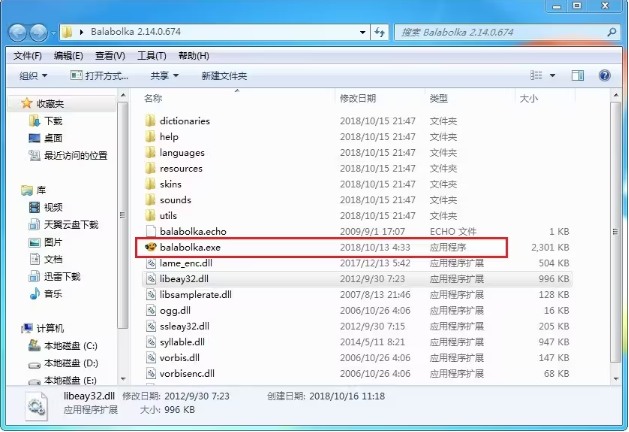This screenshot has width=629, height=432.
Task: Click the change view icon in toolbar
Action: pyautogui.click(x=536, y=75)
